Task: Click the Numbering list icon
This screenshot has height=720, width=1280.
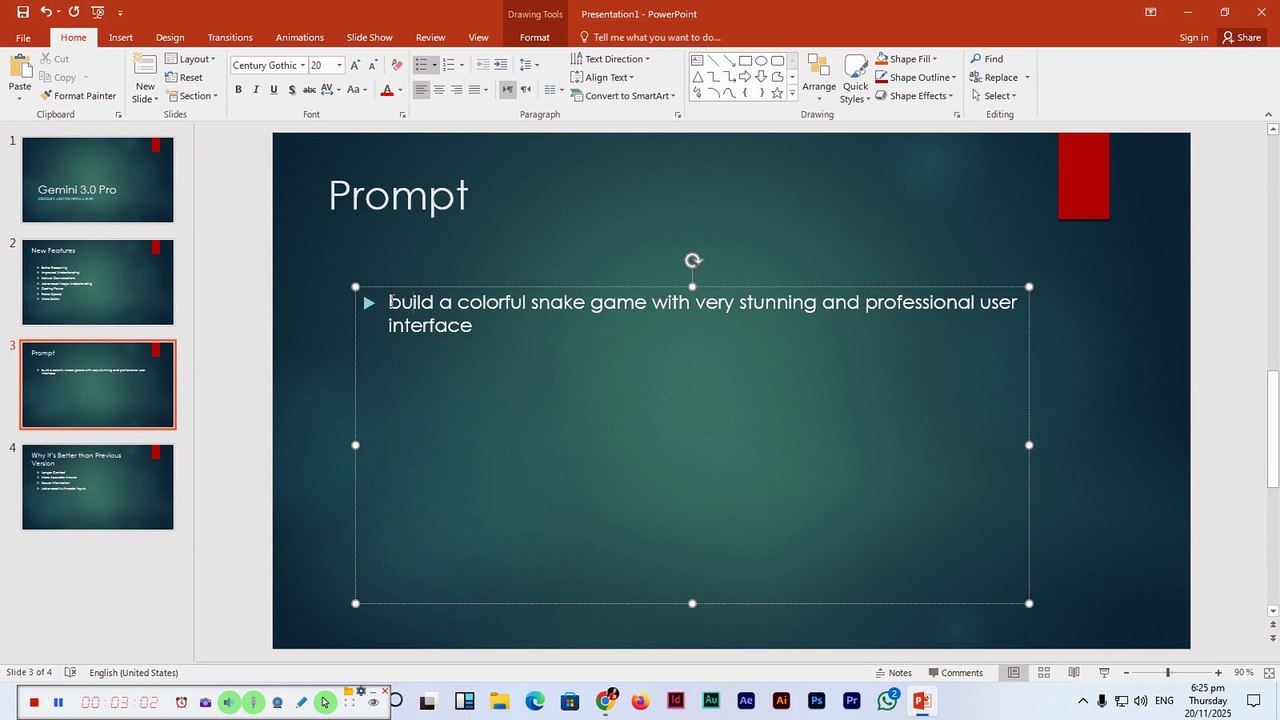Action: click(449, 65)
